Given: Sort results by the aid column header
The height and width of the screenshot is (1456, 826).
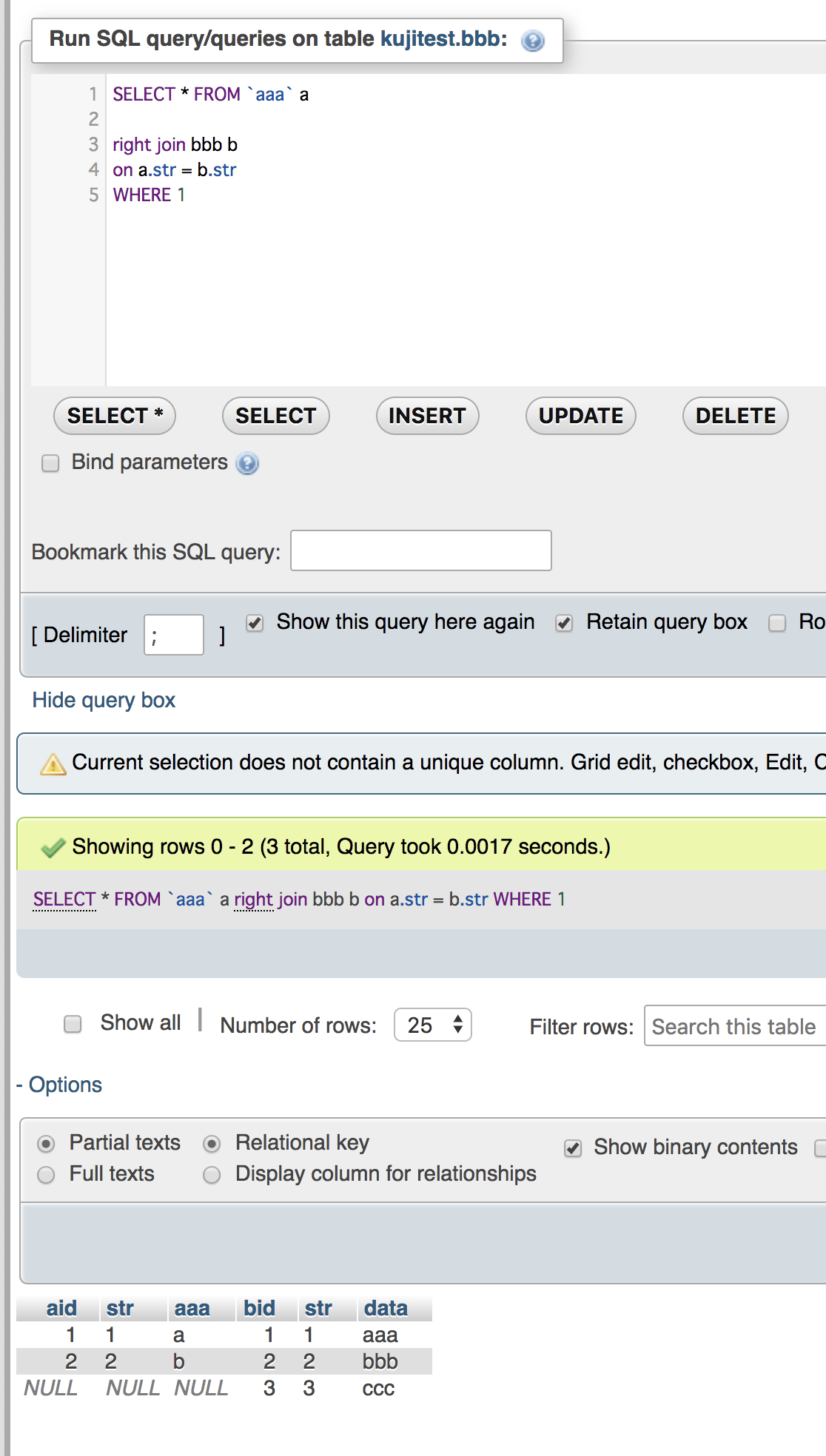Looking at the screenshot, I should tap(61, 1308).
